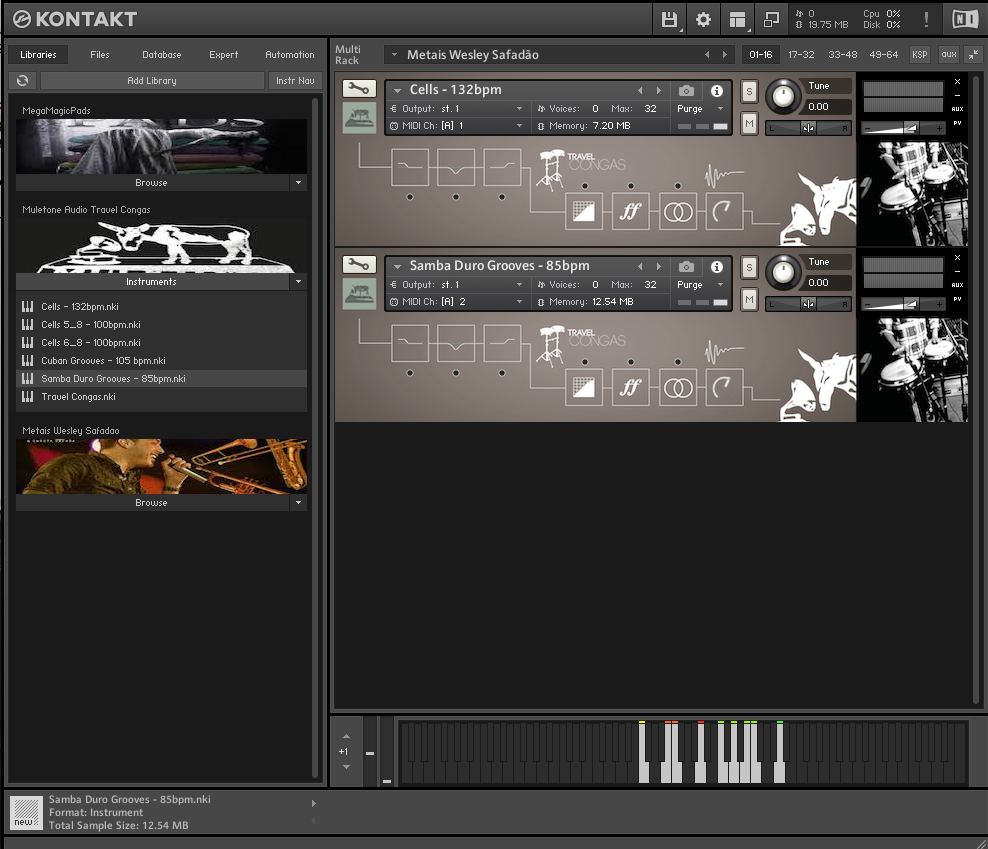Viewport: 988px width, 849px height.
Task: Open the Expert tab
Action: point(224,55)
